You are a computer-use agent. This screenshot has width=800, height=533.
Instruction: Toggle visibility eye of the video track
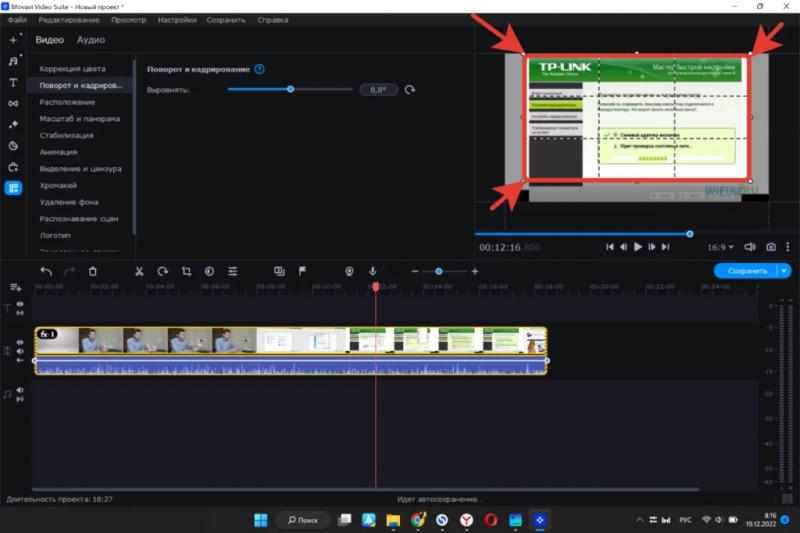19,343
